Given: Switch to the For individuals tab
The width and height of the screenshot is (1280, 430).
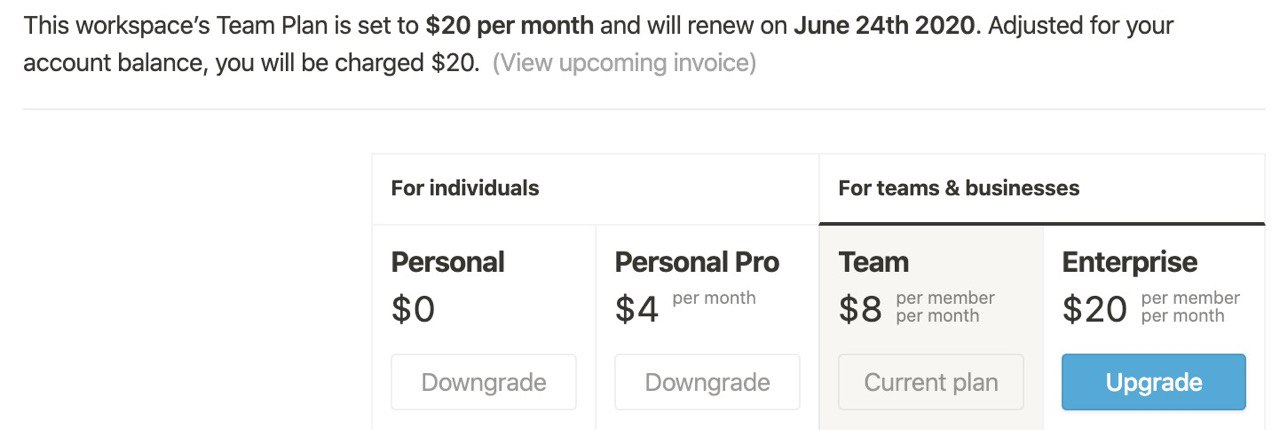Looking at the screenshot, I should 465,188.
